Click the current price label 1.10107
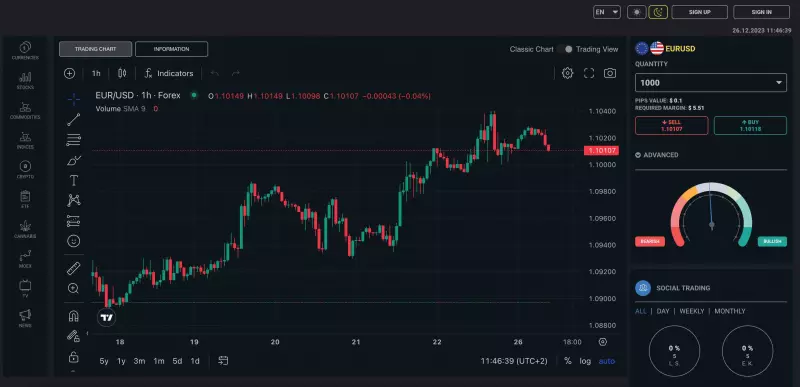This screenshot has height=387, width=800. click(601, 150)
